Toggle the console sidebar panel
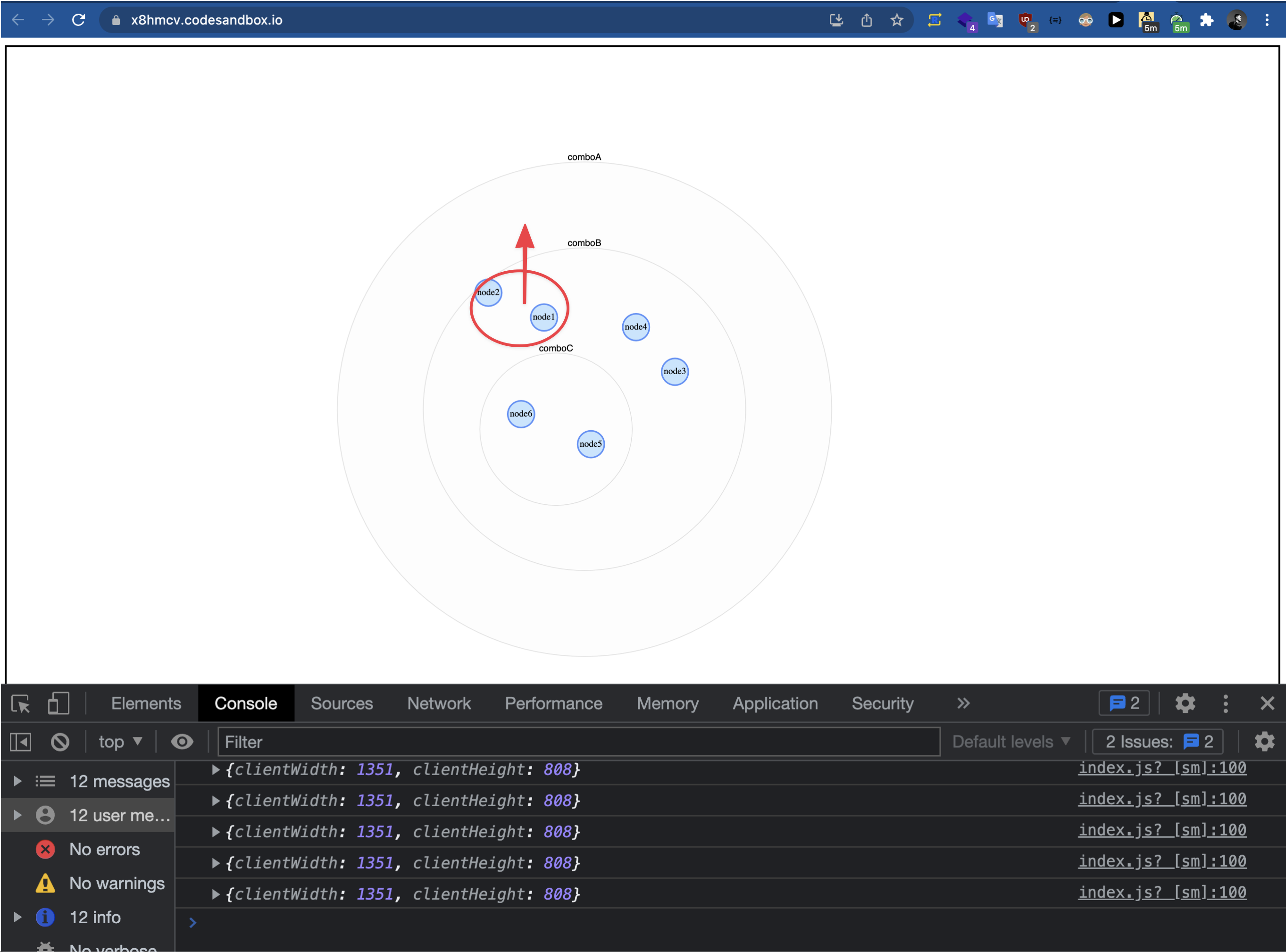 20,742
